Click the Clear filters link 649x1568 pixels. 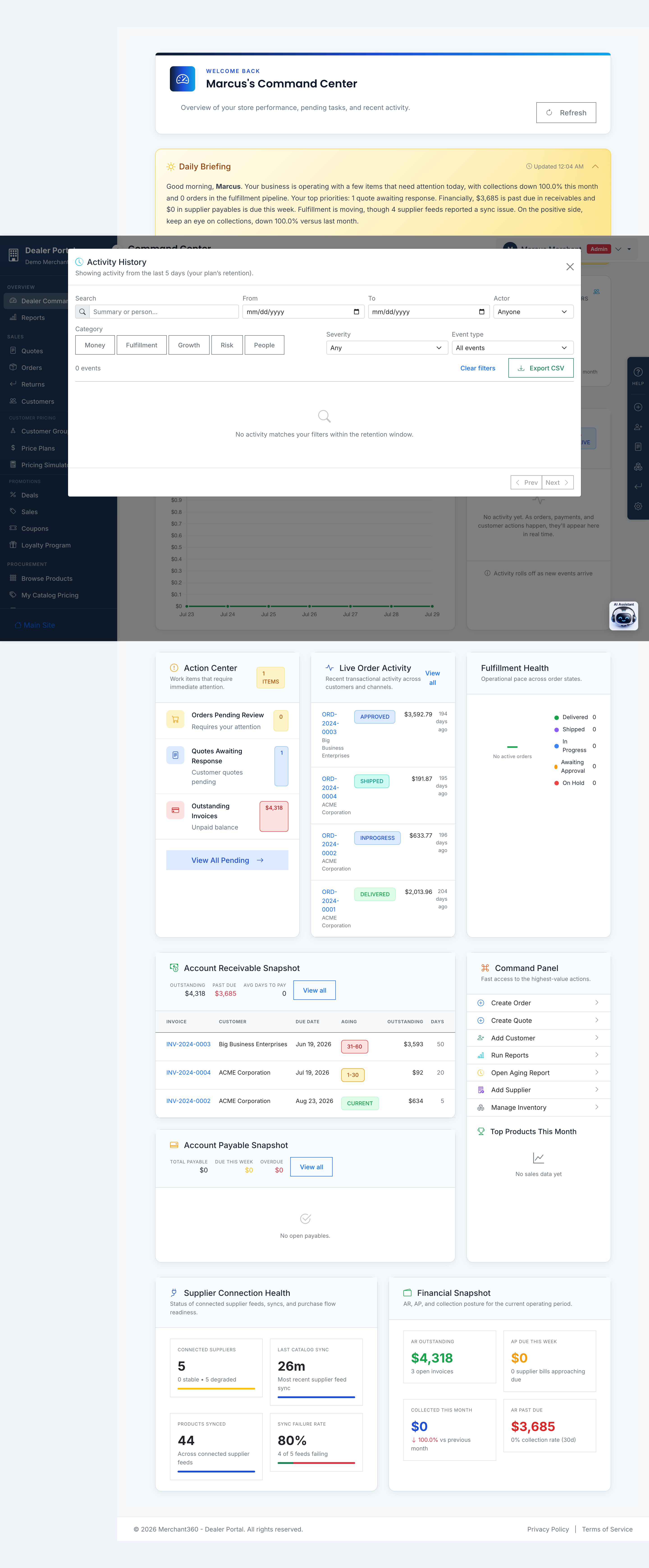coord(478,368)
